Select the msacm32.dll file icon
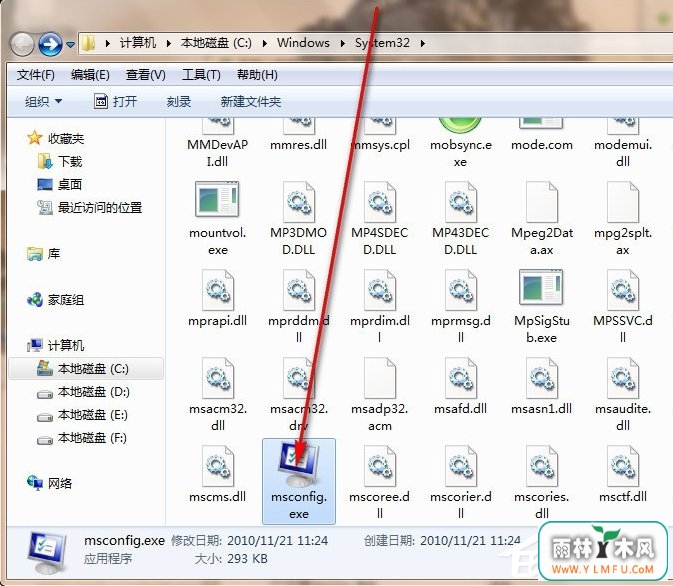The image size is (673, 586). tap(218, 378)
